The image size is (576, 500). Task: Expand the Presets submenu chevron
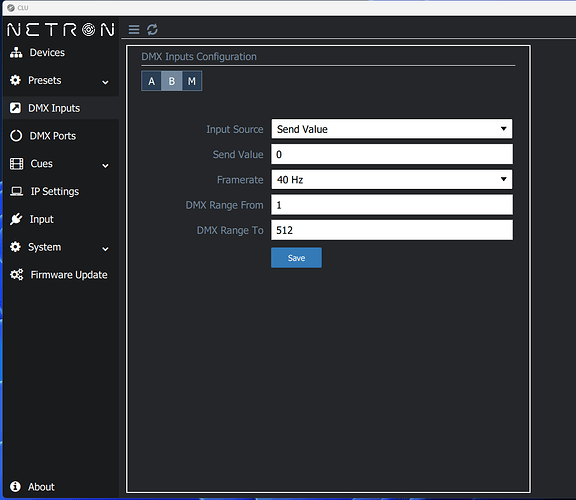(105, 82)
